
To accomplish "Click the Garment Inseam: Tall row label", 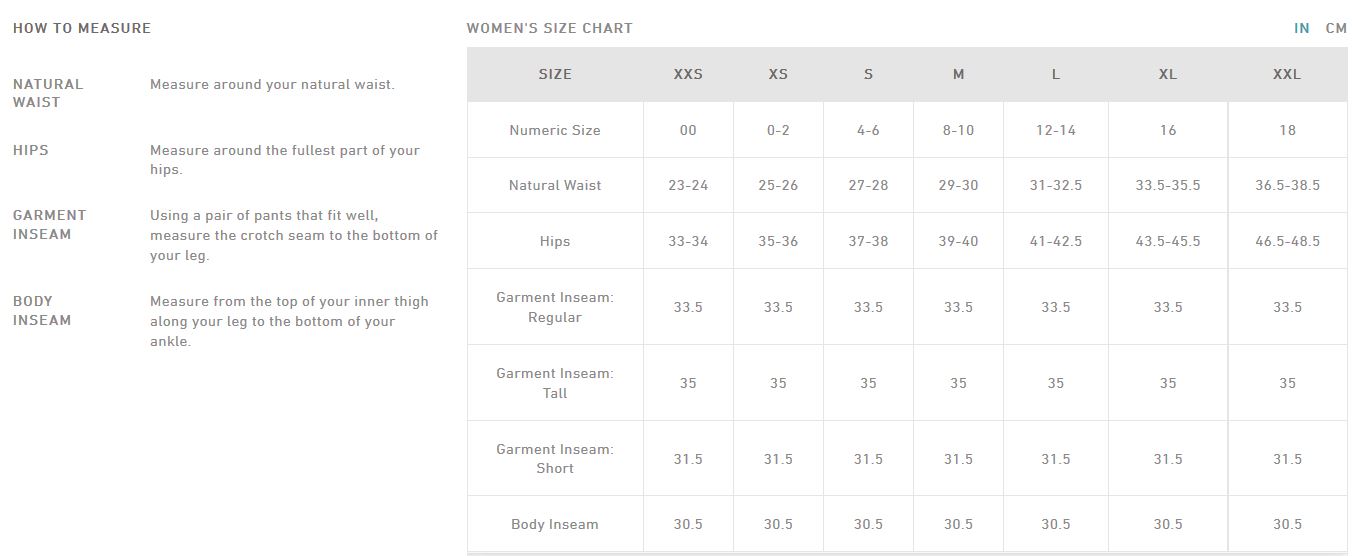I will [555, 383].
